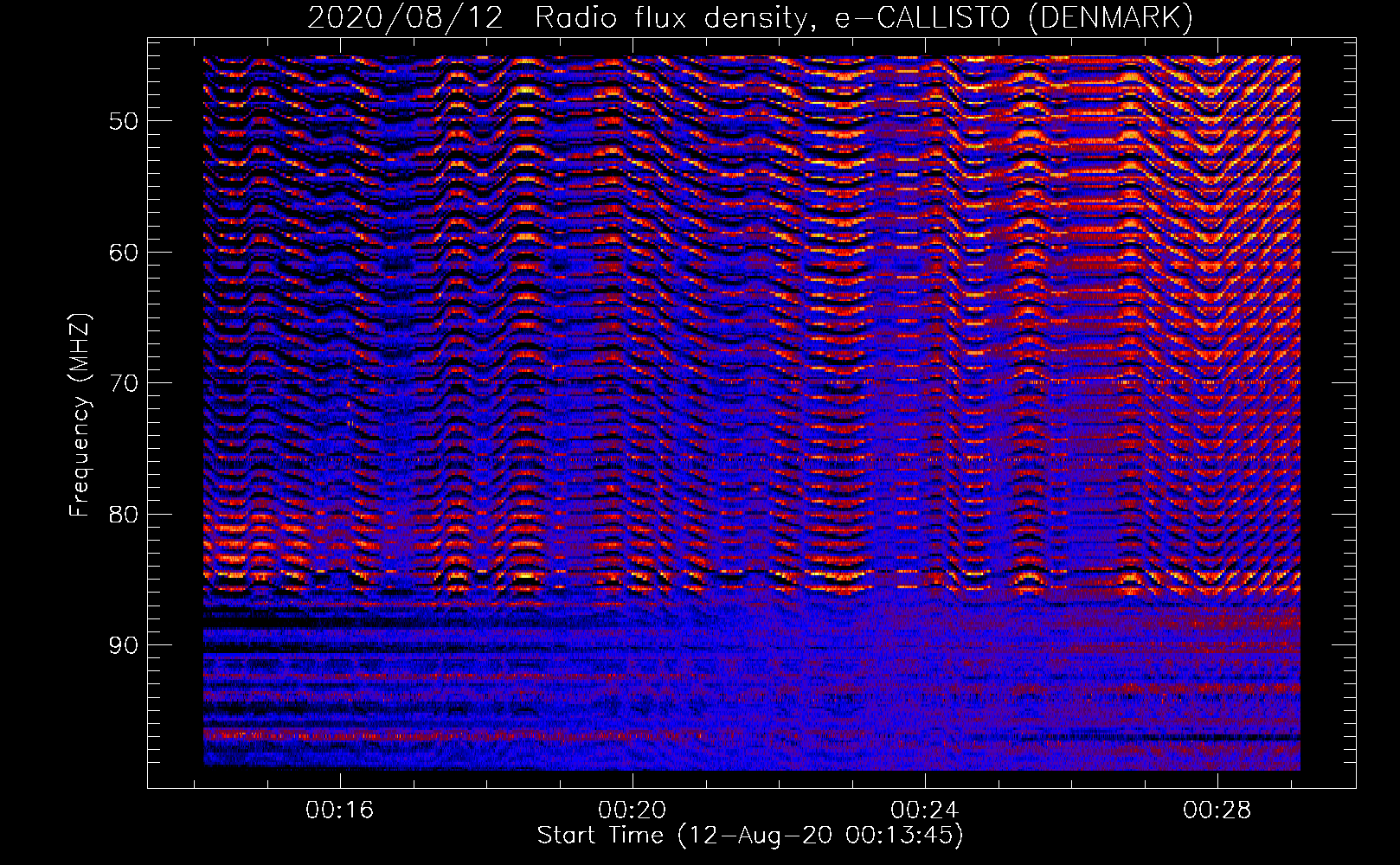Click the 'Start Time (12-Aug-20 00:13:45)' label
Screen dimensions: 1400x865
coord(750,836)
